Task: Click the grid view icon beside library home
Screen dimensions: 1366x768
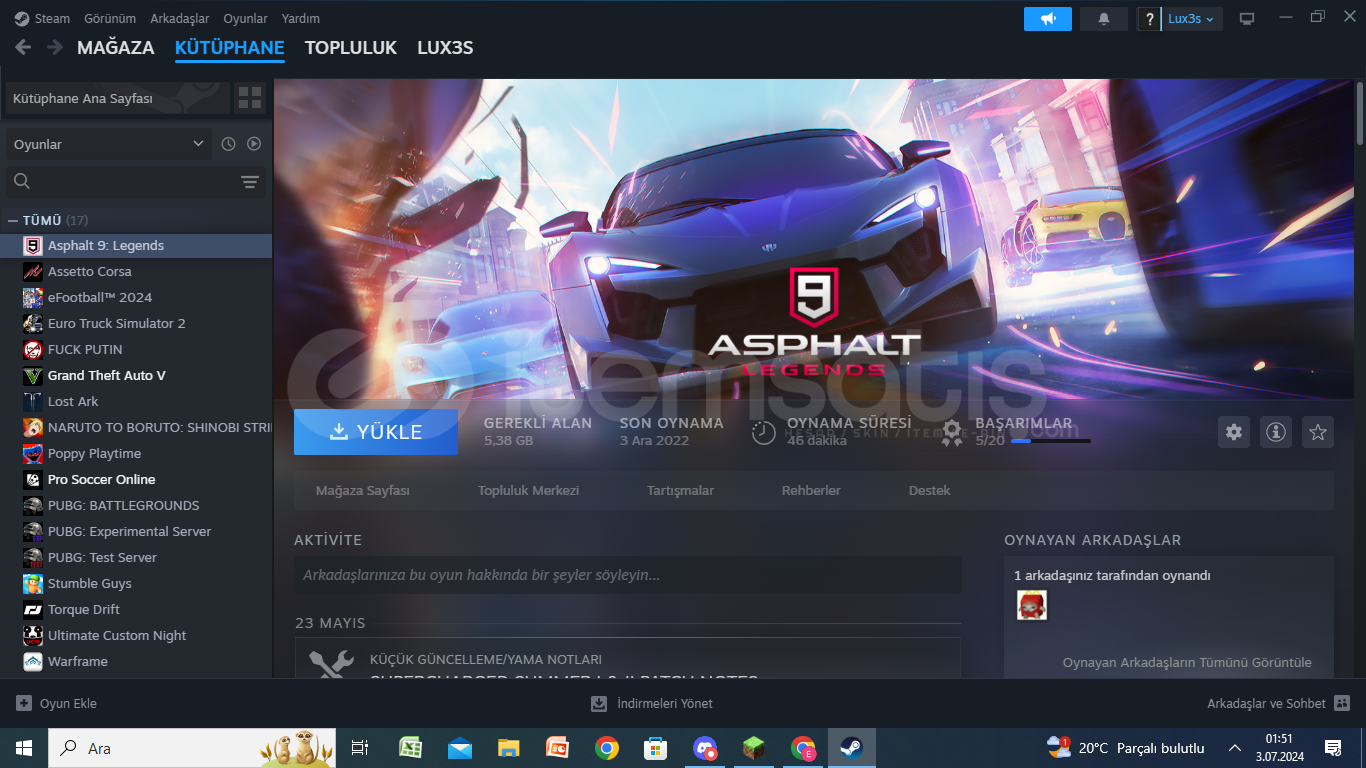Action: [249, 98]
